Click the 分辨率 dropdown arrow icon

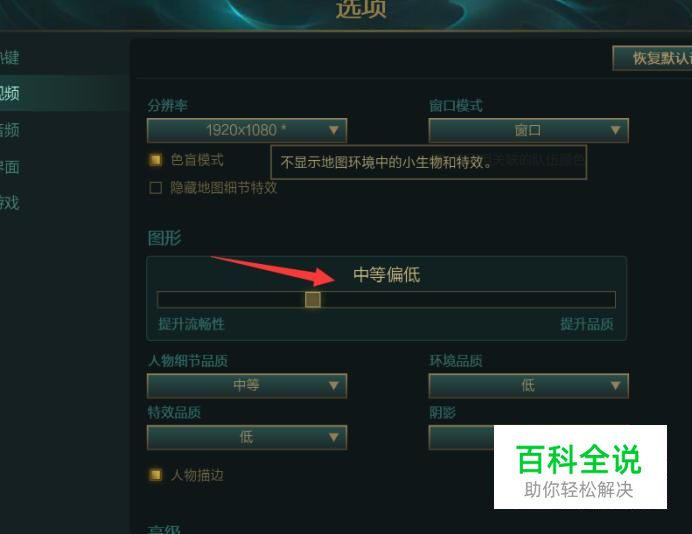point(334,130)
